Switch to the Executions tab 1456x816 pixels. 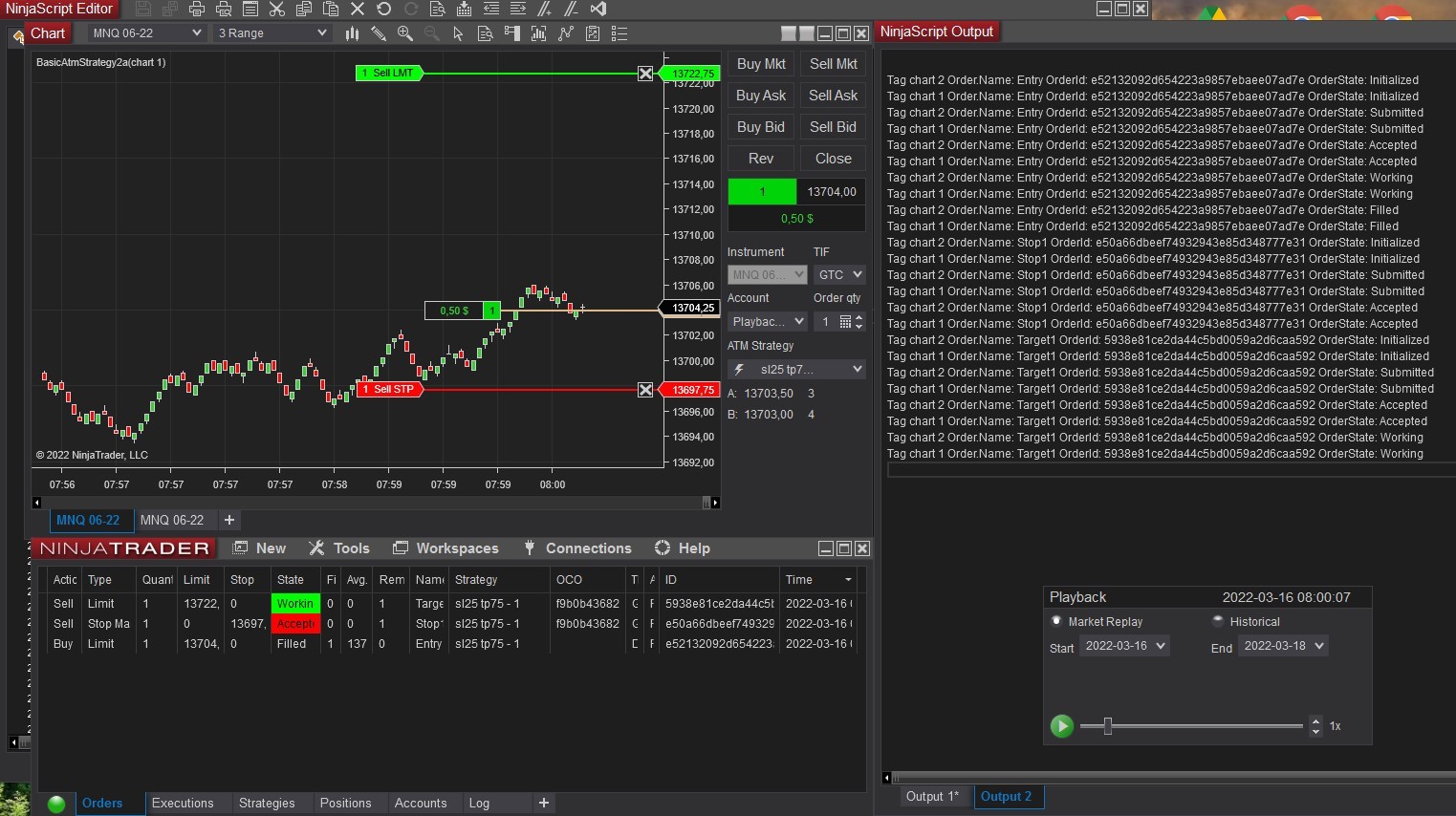point(183,804)
